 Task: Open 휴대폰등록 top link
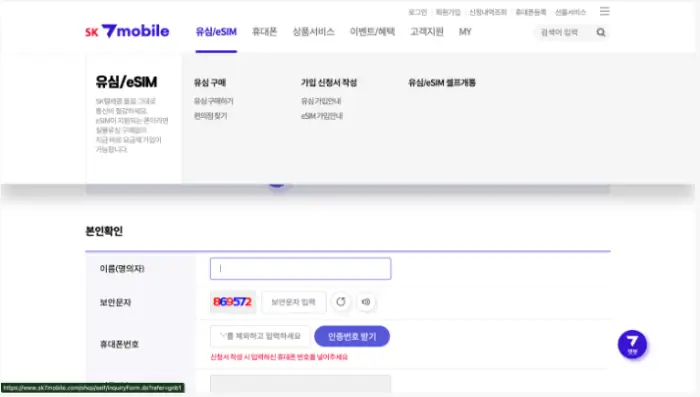tap(531, 12)
